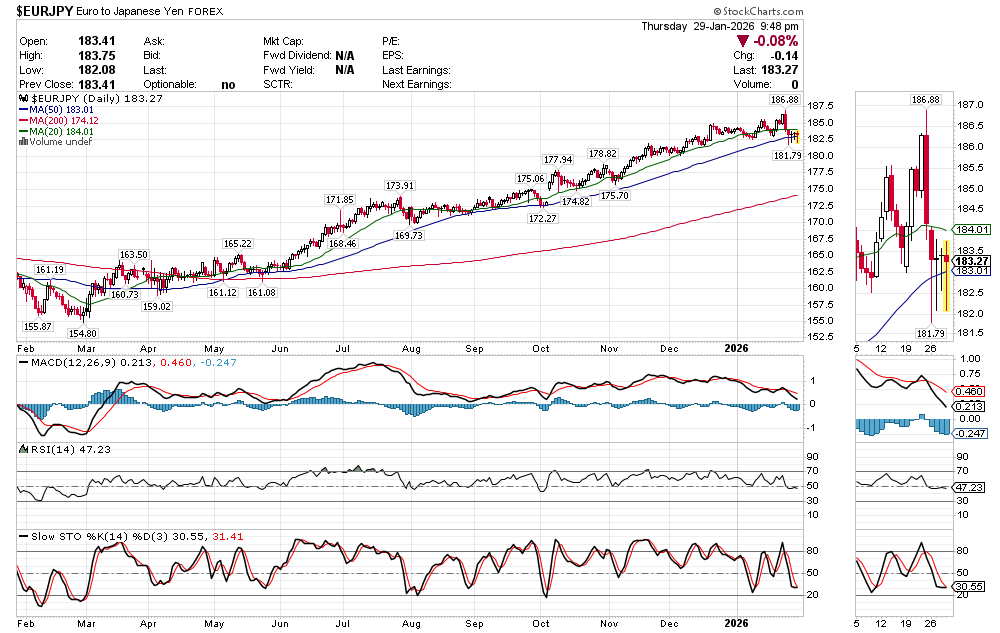Click the volume bars icon in legend

pyautogui.click(x=23, y=142)
